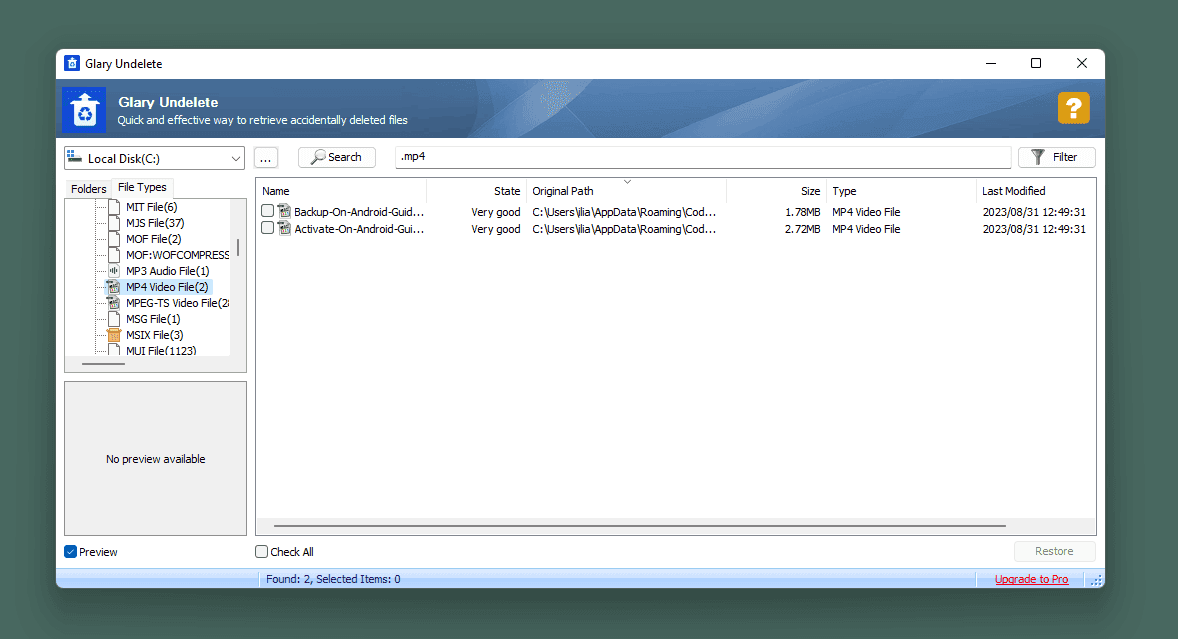Click the Glary Undelete title bar app icon
The height and width of the screenshot is (639, 1178).
72,63
